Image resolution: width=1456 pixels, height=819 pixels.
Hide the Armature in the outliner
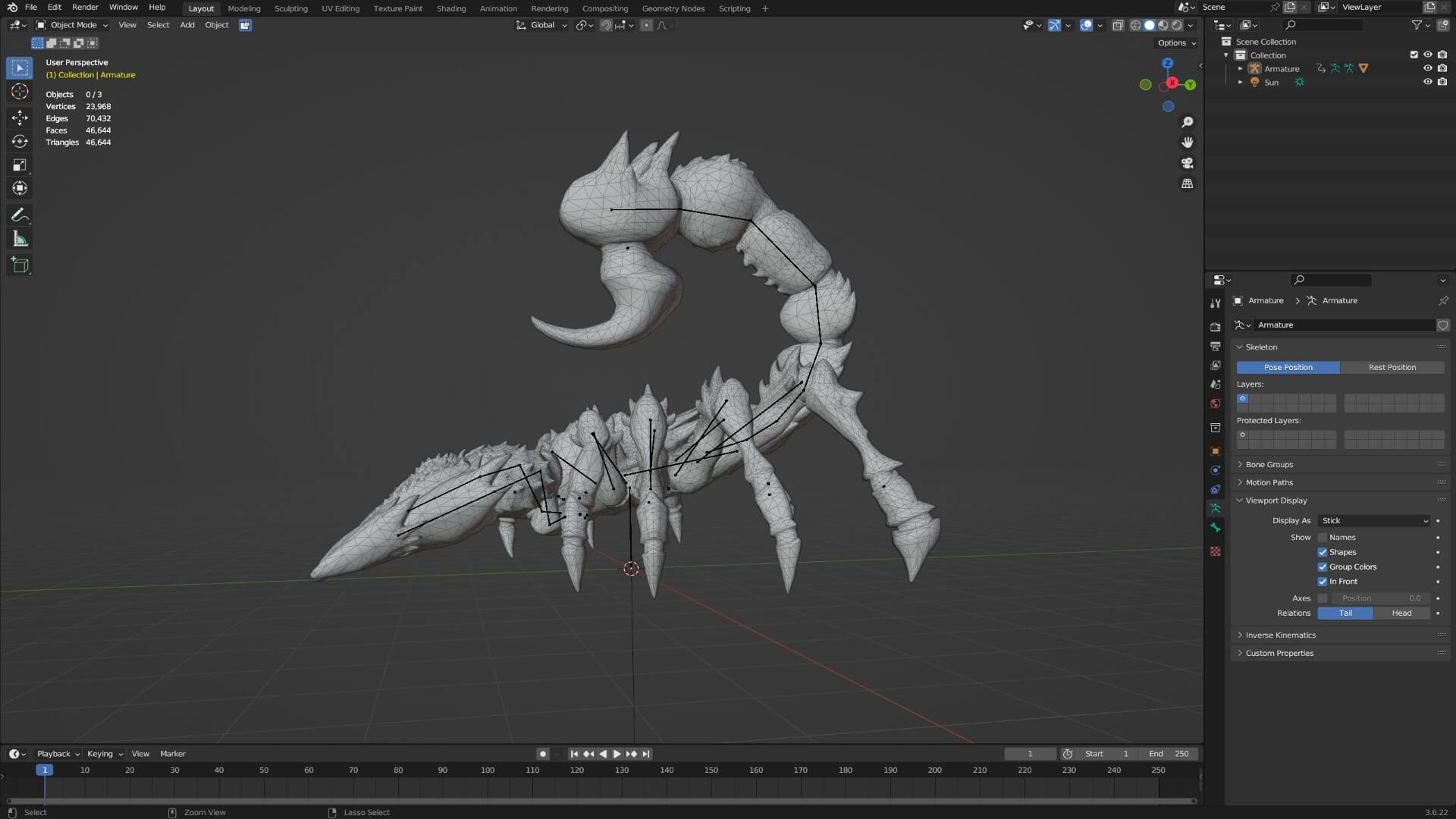[1428, 68]
